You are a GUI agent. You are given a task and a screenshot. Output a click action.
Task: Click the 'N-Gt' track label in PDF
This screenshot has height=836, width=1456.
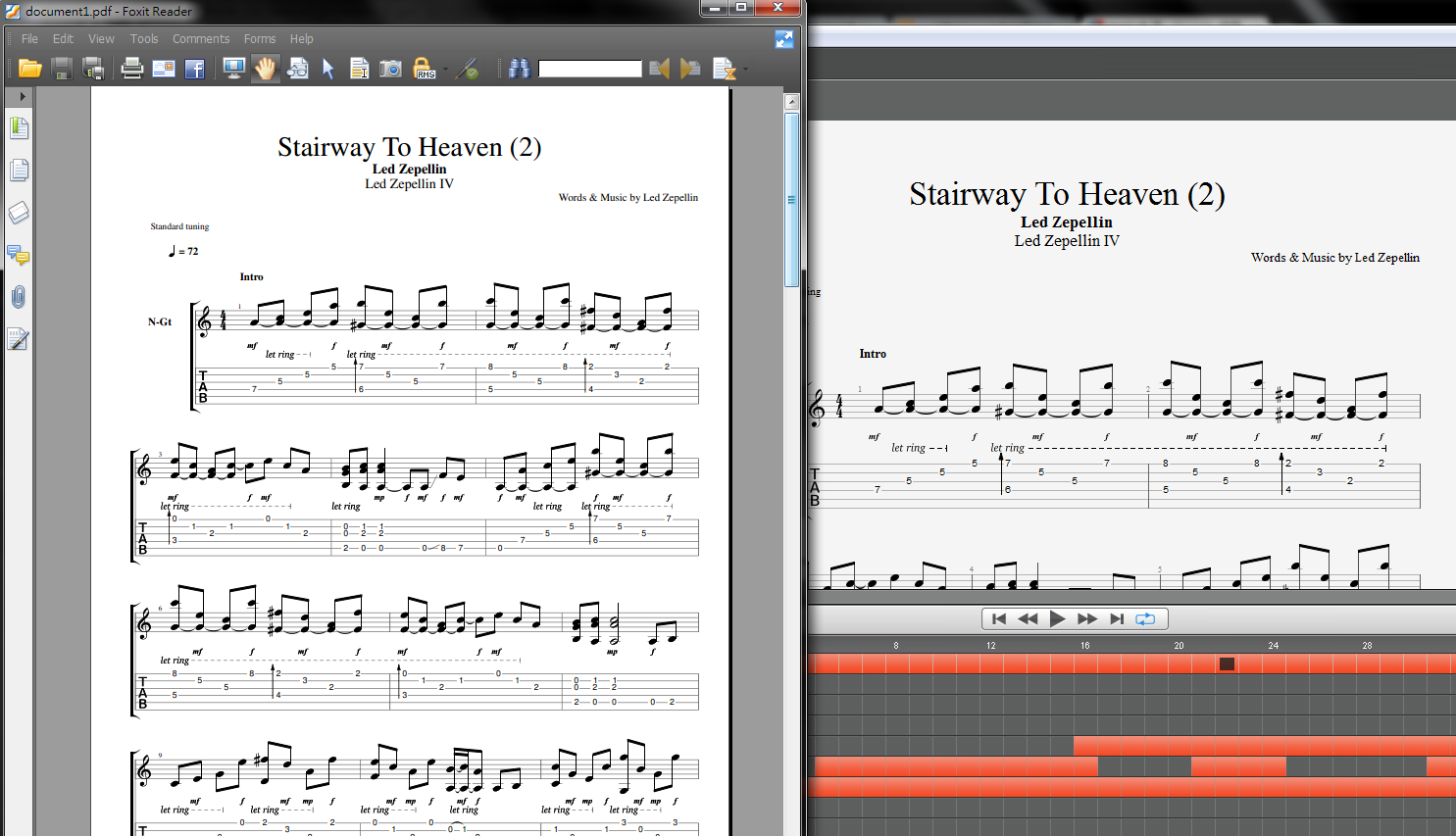(160, 321)
